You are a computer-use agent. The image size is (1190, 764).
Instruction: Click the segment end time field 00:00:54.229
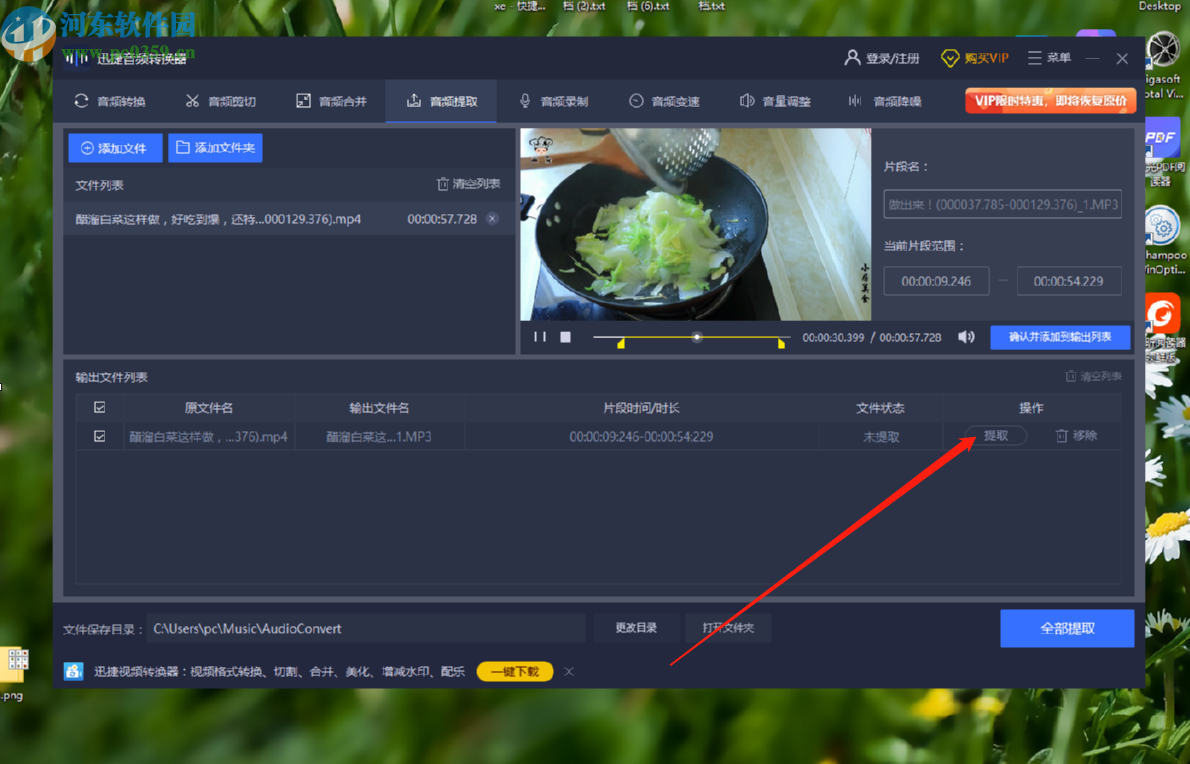1069,281
